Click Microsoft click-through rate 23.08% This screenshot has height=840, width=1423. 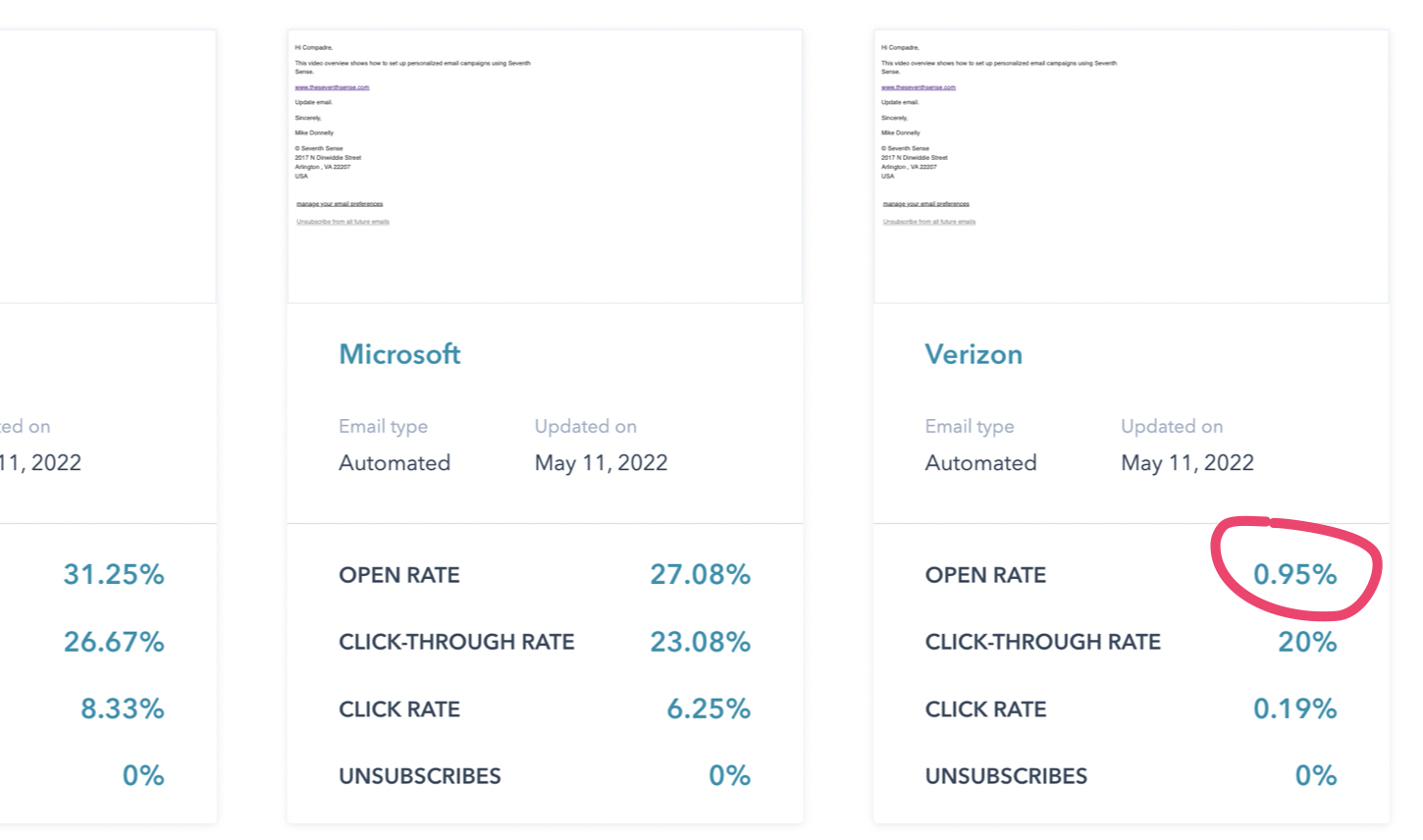[700, 642]
